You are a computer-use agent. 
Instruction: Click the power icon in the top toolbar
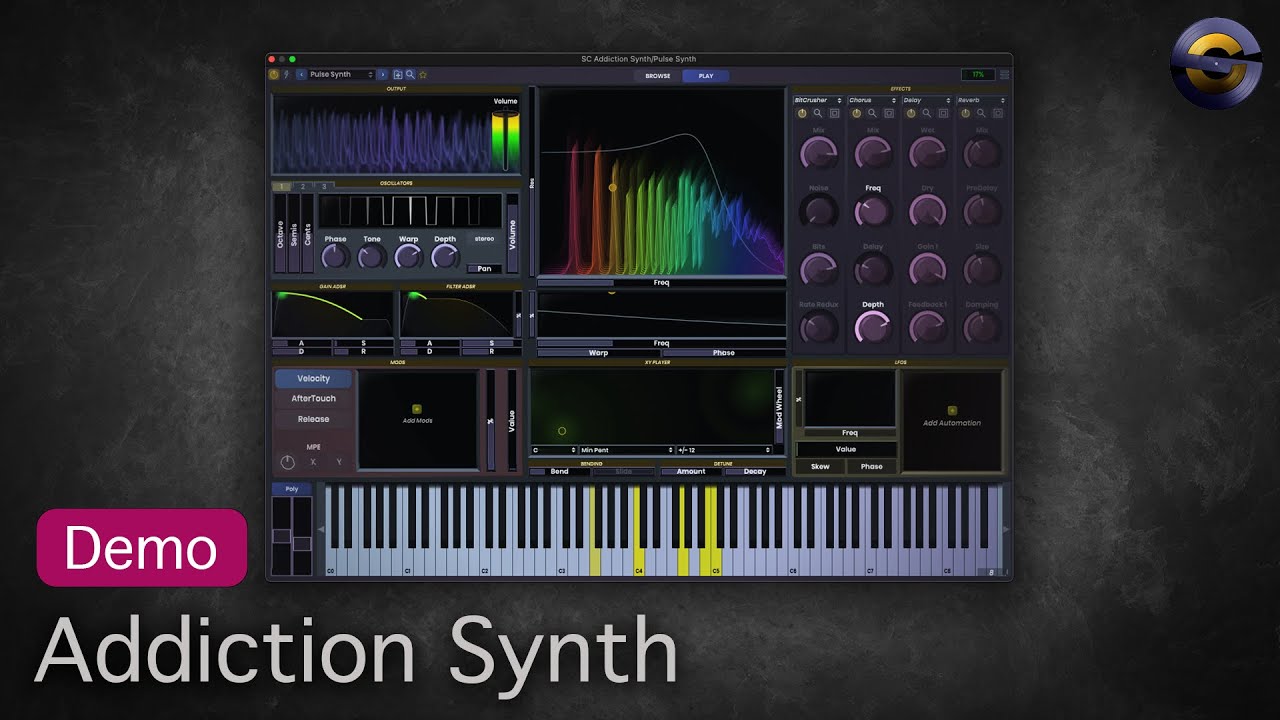[x=274, y=74]
